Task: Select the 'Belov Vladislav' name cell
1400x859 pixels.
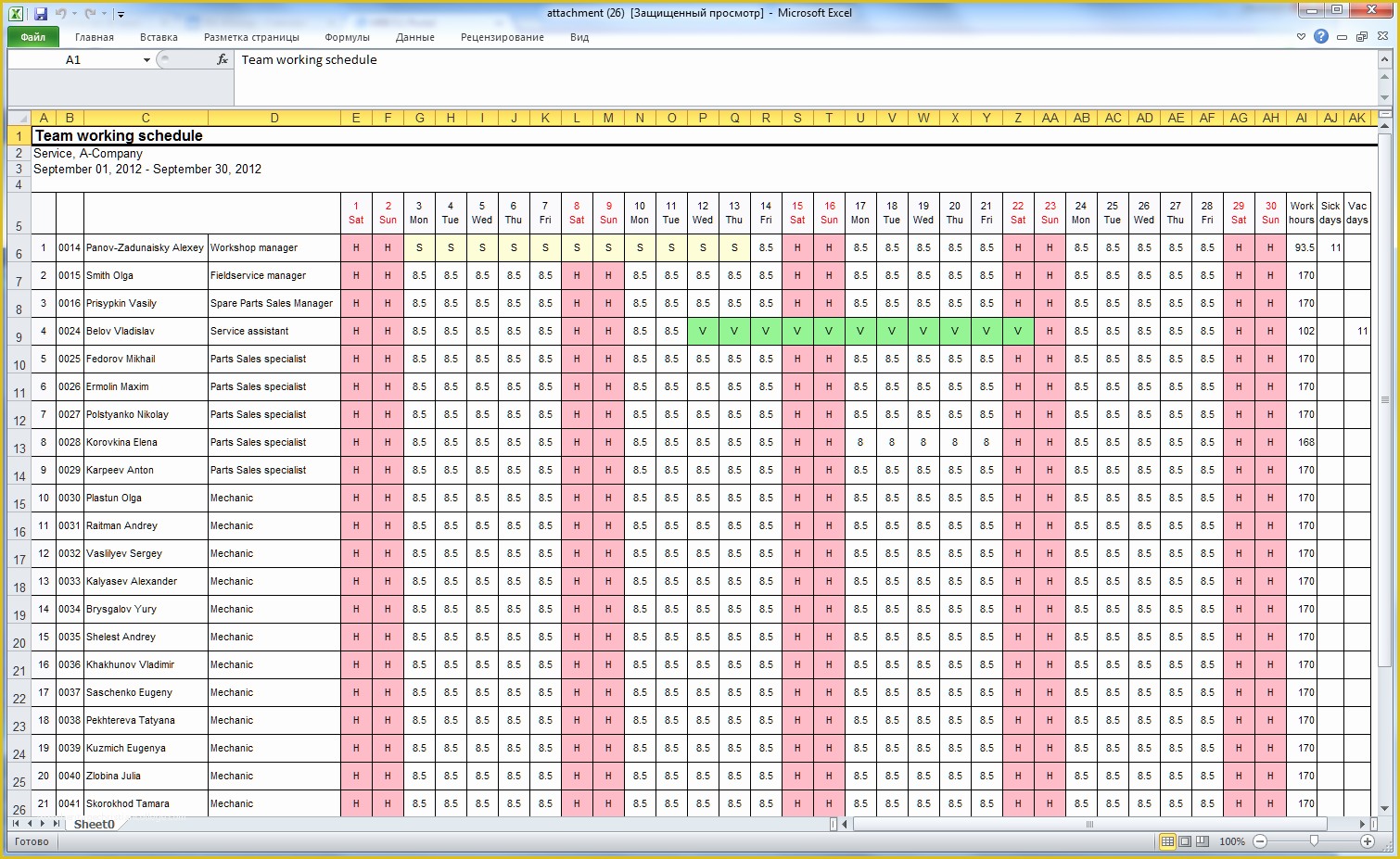Action: [146, 331]
